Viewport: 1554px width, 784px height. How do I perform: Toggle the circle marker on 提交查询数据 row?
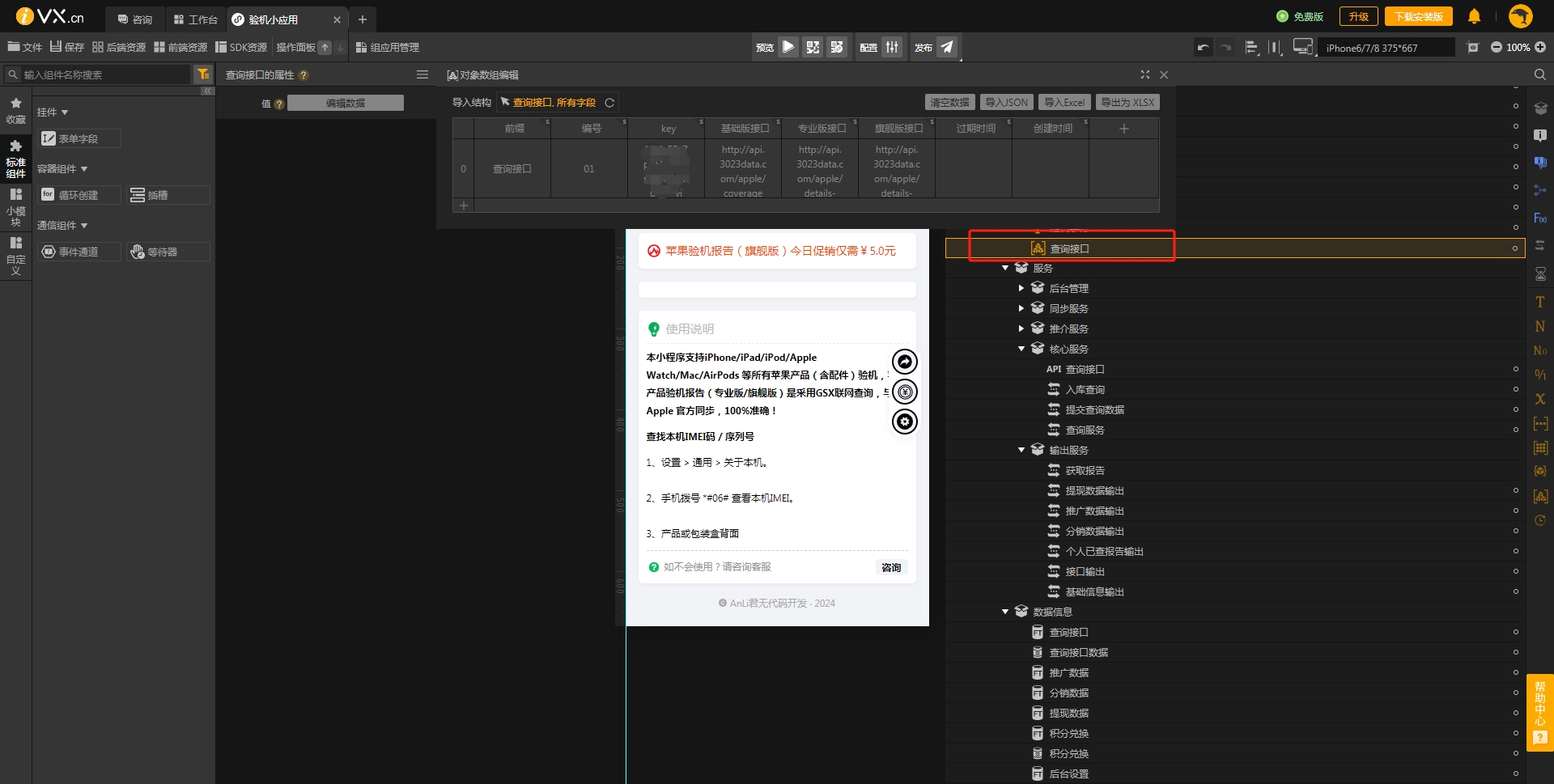click(x=1515, y=409)
